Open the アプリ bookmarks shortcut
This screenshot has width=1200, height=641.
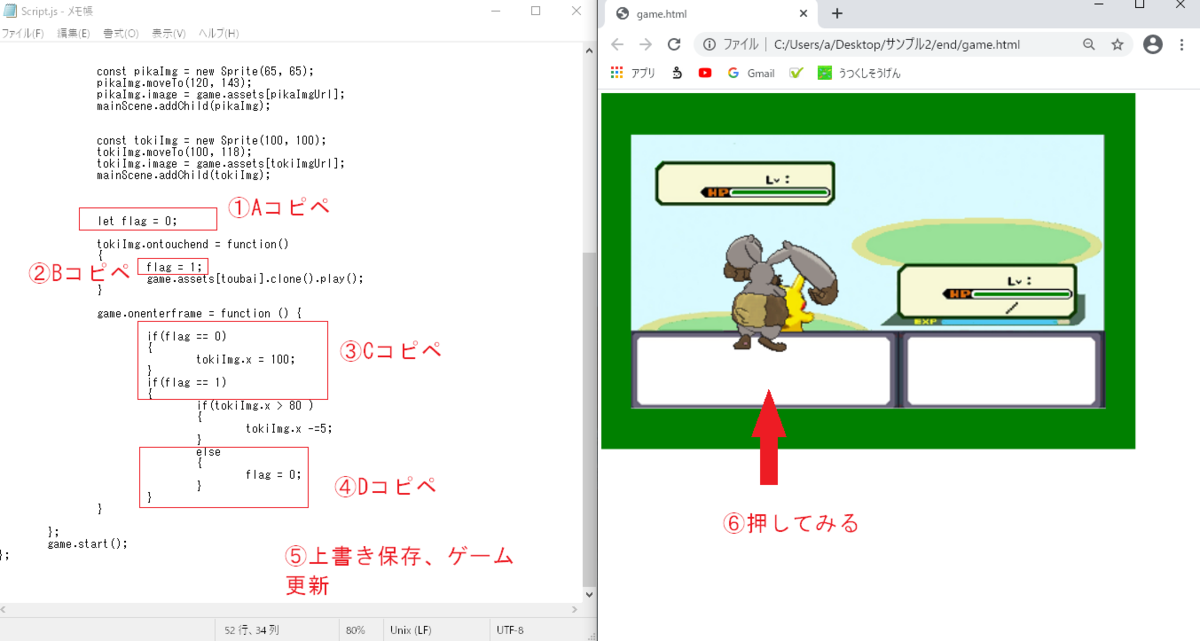point(632,73)
